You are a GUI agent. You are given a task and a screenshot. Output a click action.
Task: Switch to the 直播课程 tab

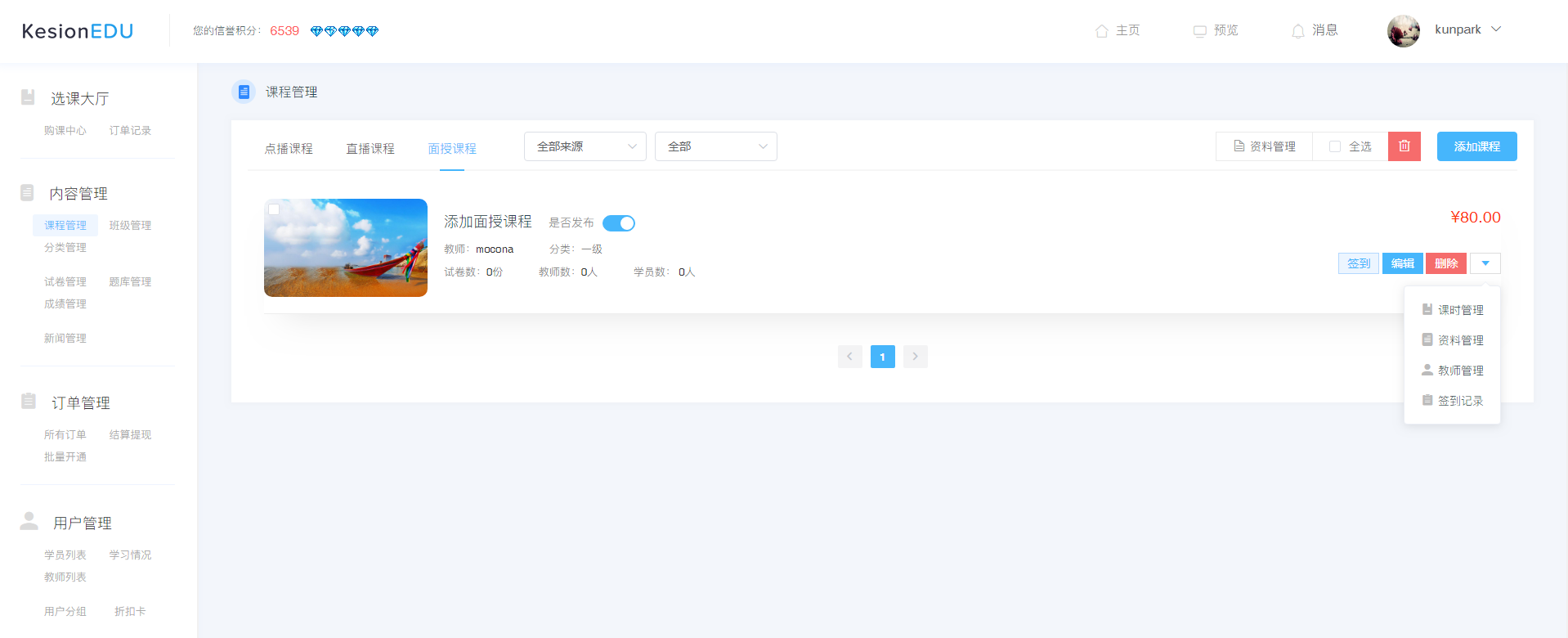(x=370, y=148)
